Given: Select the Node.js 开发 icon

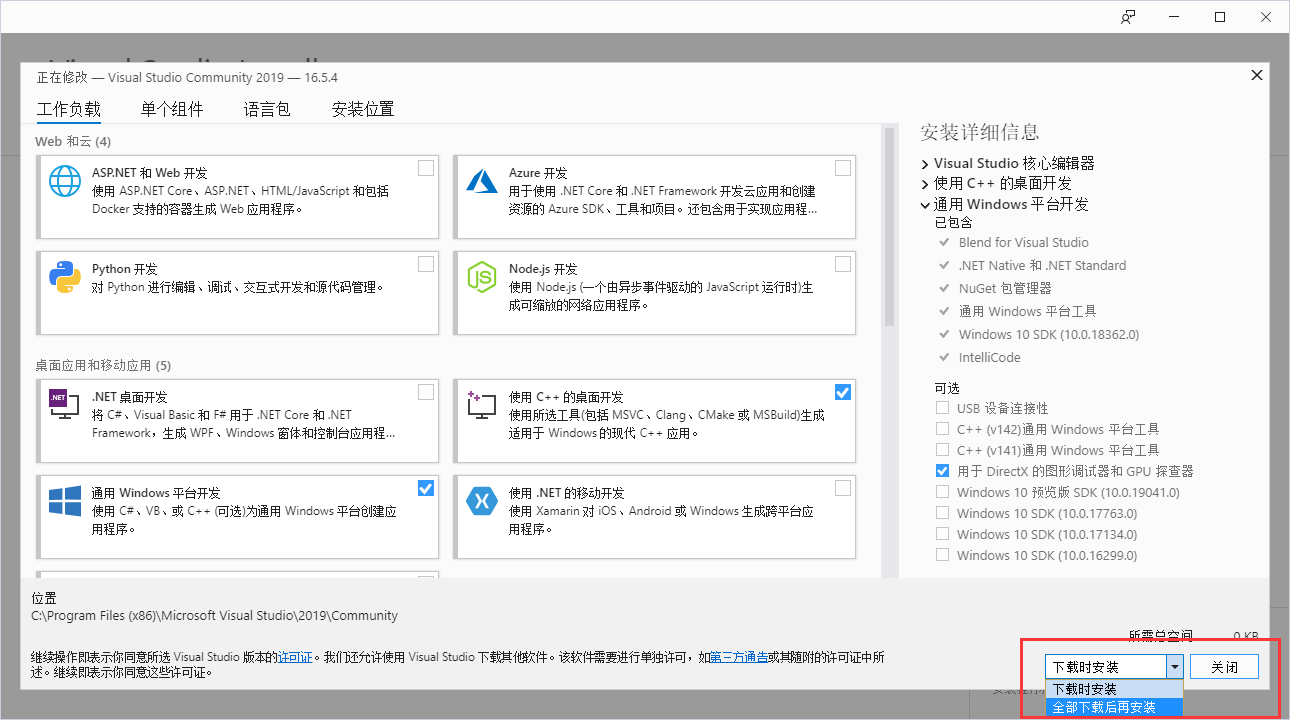Looking at the screenshot, I should (482, 277).
